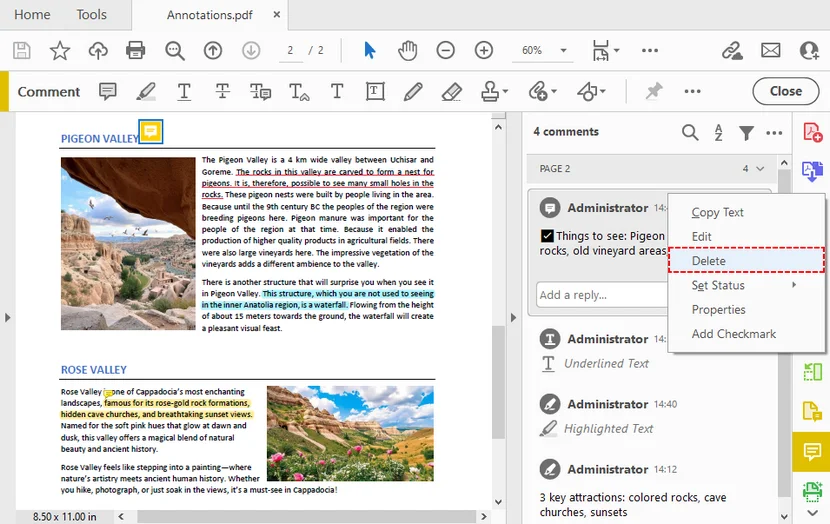This screenshot has height=524, width=830.
Task: Print the document via printer icon
Action: [x=136, y=51]
